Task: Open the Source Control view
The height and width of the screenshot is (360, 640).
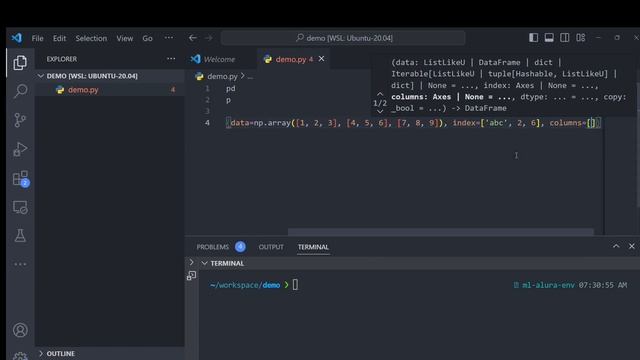Action: point(20,120)
